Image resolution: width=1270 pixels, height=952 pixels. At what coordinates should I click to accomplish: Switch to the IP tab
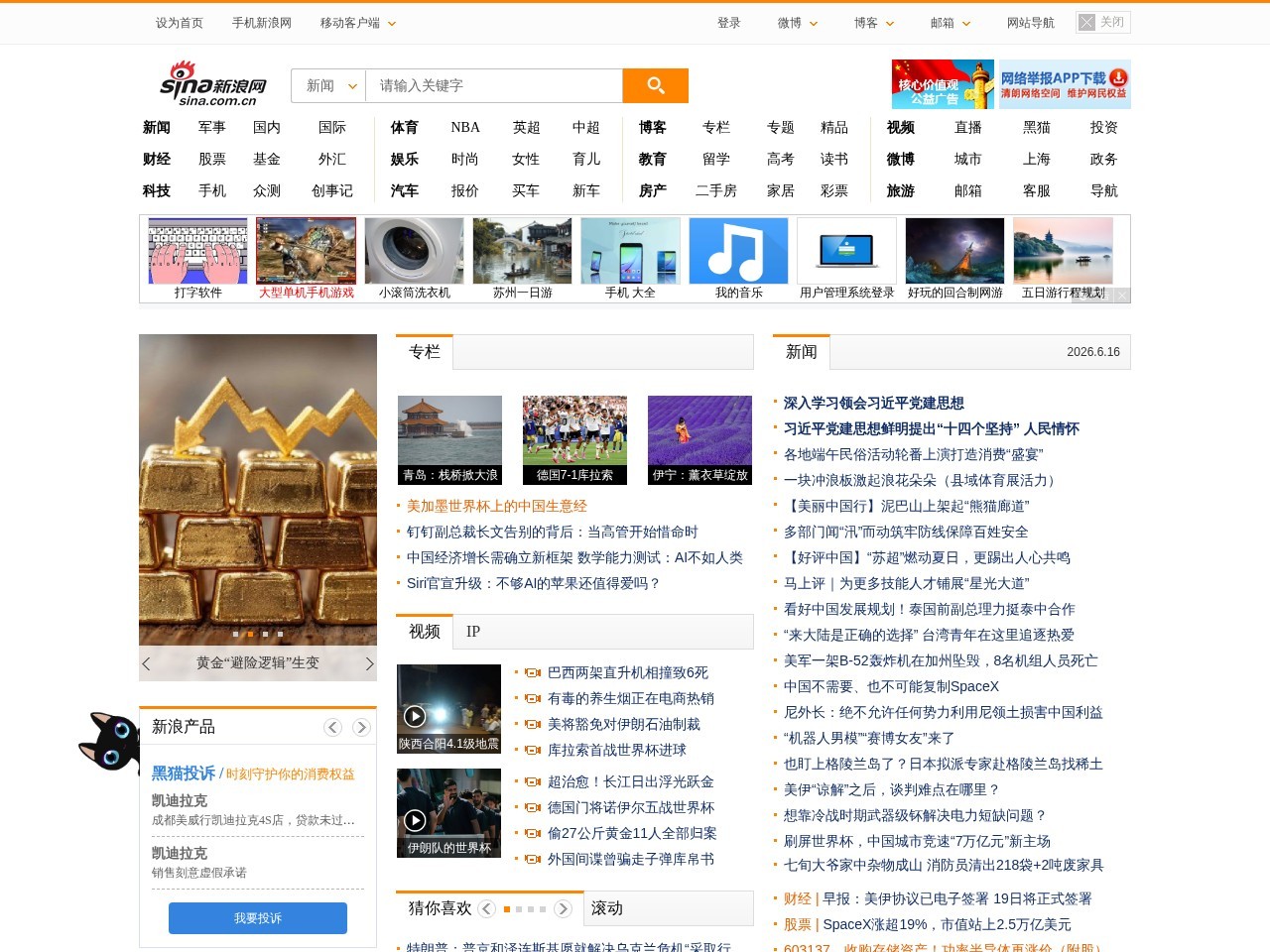[x=473, y=632]
